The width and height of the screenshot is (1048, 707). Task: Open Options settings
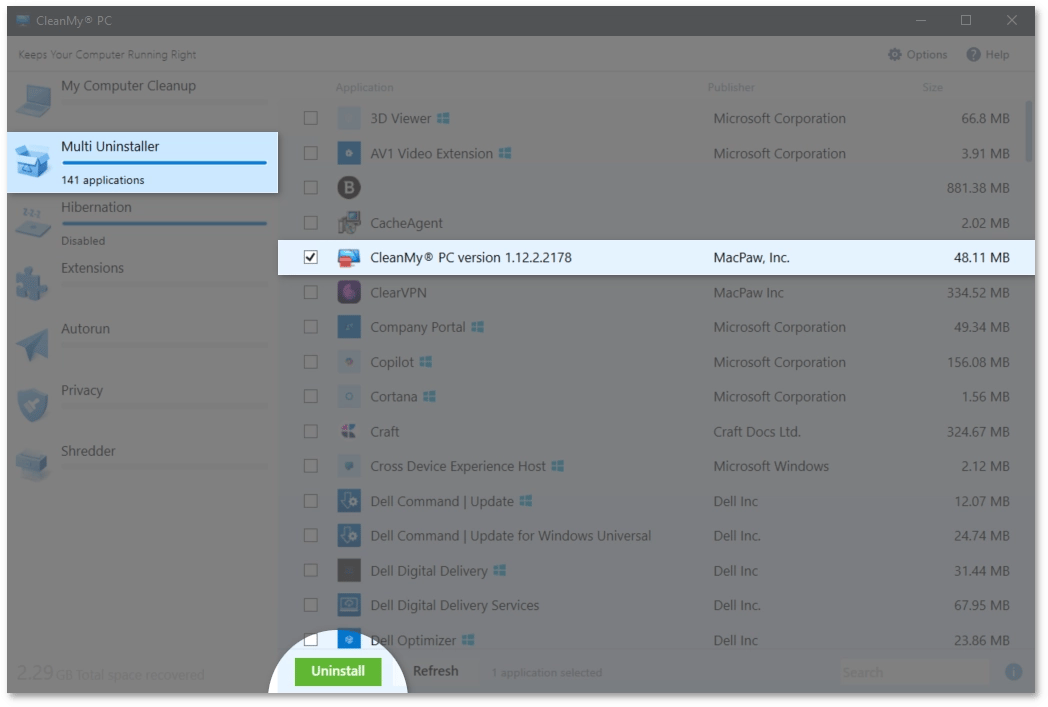point(917,55)
